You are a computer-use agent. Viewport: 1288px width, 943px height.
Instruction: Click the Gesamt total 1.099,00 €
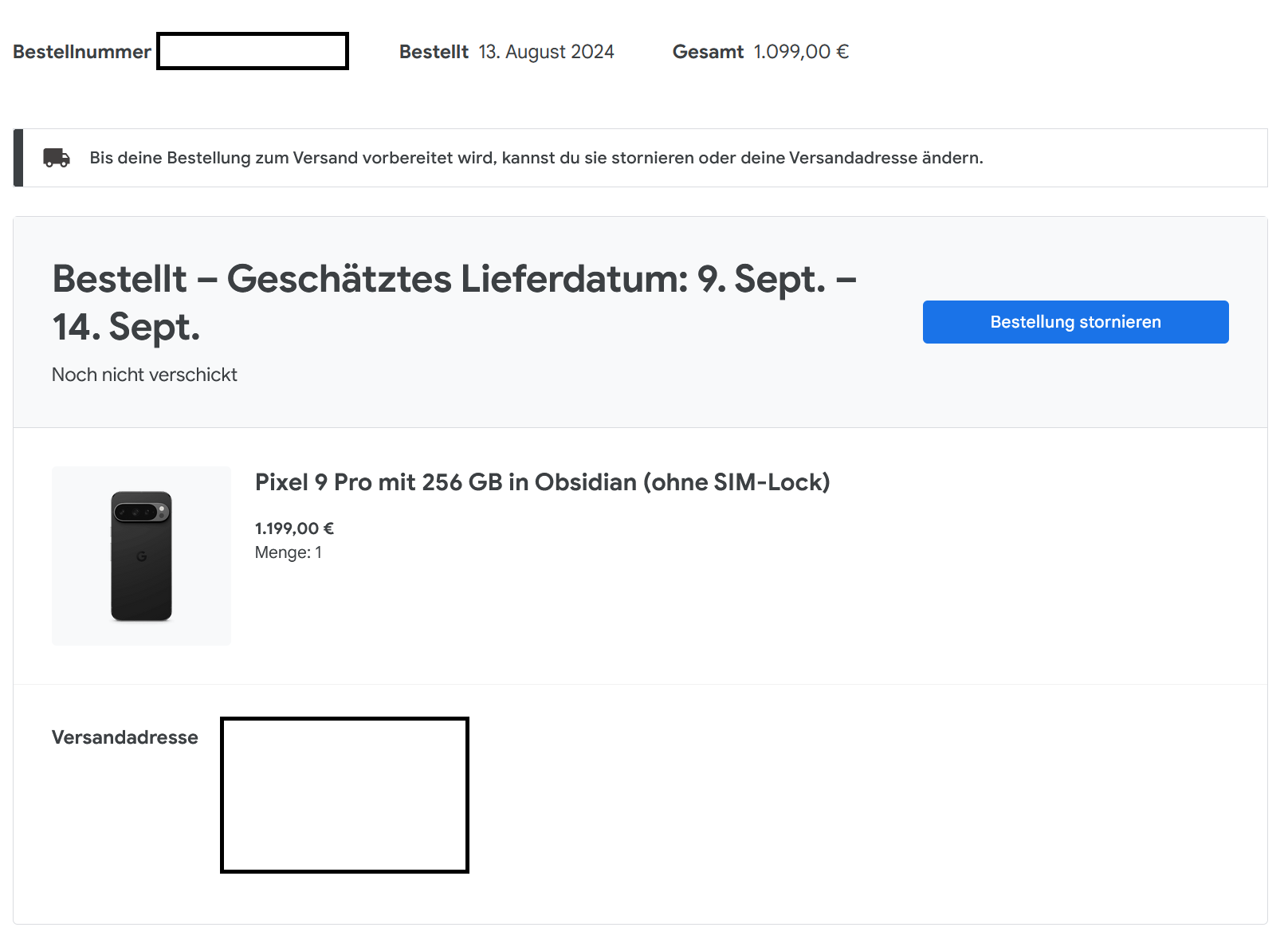click(x=801, y=52)
